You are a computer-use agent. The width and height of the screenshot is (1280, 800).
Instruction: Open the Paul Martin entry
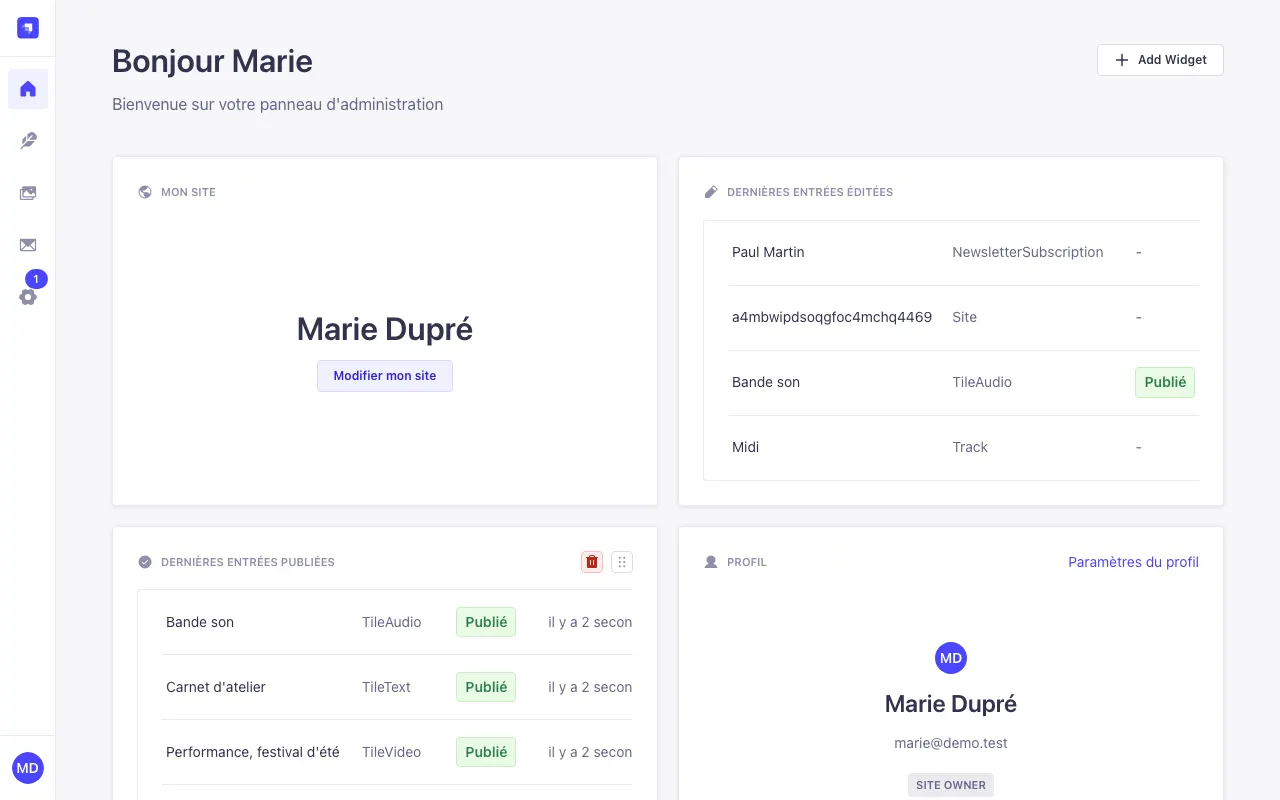[x=768, y=252]
